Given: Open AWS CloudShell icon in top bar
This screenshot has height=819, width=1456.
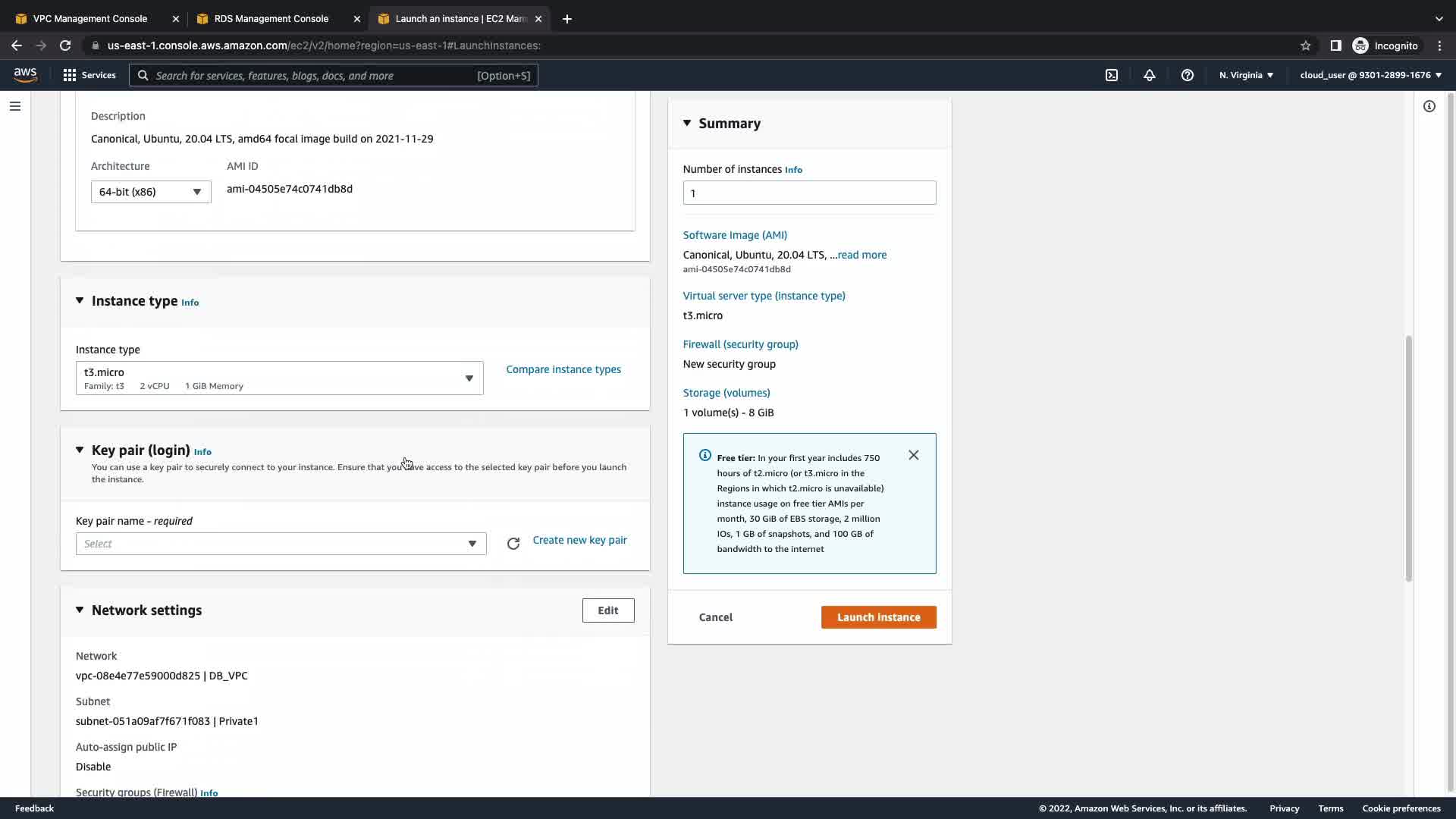Looking at the screenshot, I should coord(1112,75).
